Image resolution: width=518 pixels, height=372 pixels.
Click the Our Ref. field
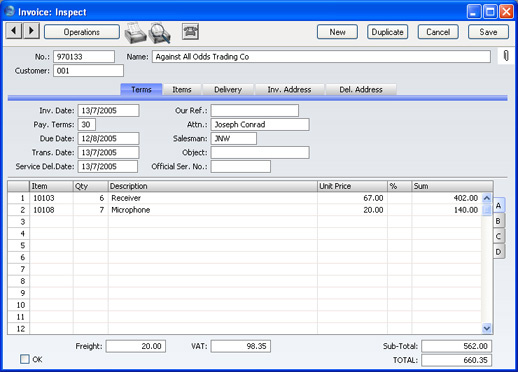[255, 111]
